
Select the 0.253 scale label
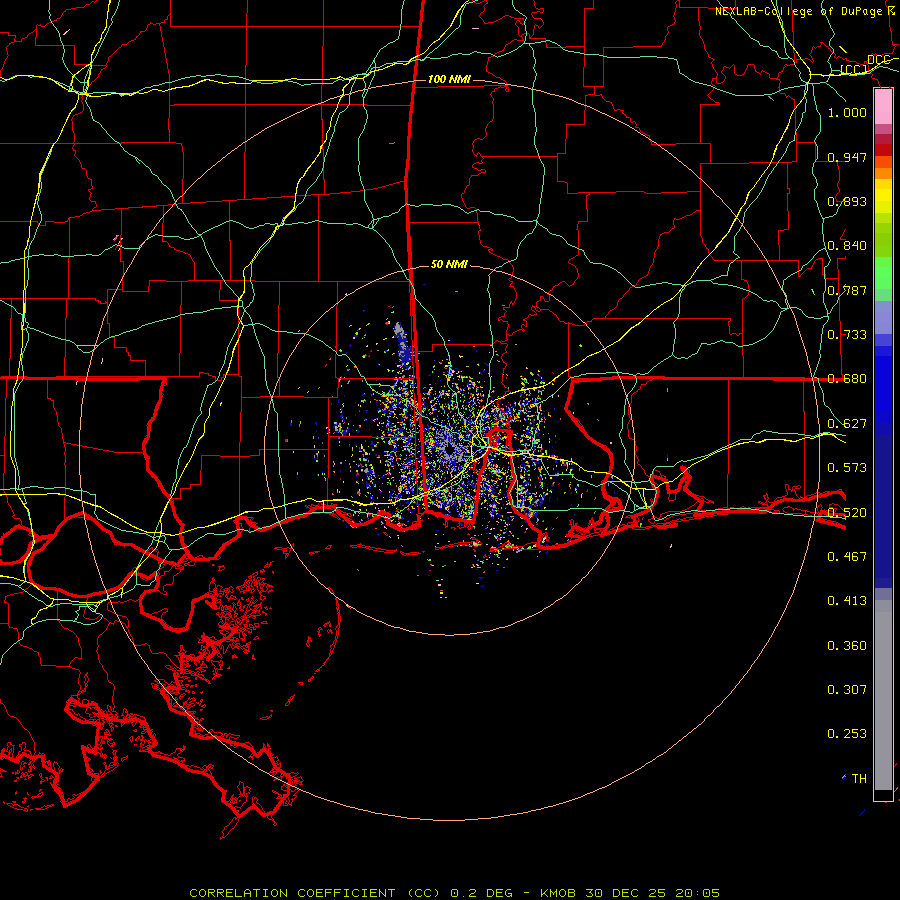(x=847, y=734)
